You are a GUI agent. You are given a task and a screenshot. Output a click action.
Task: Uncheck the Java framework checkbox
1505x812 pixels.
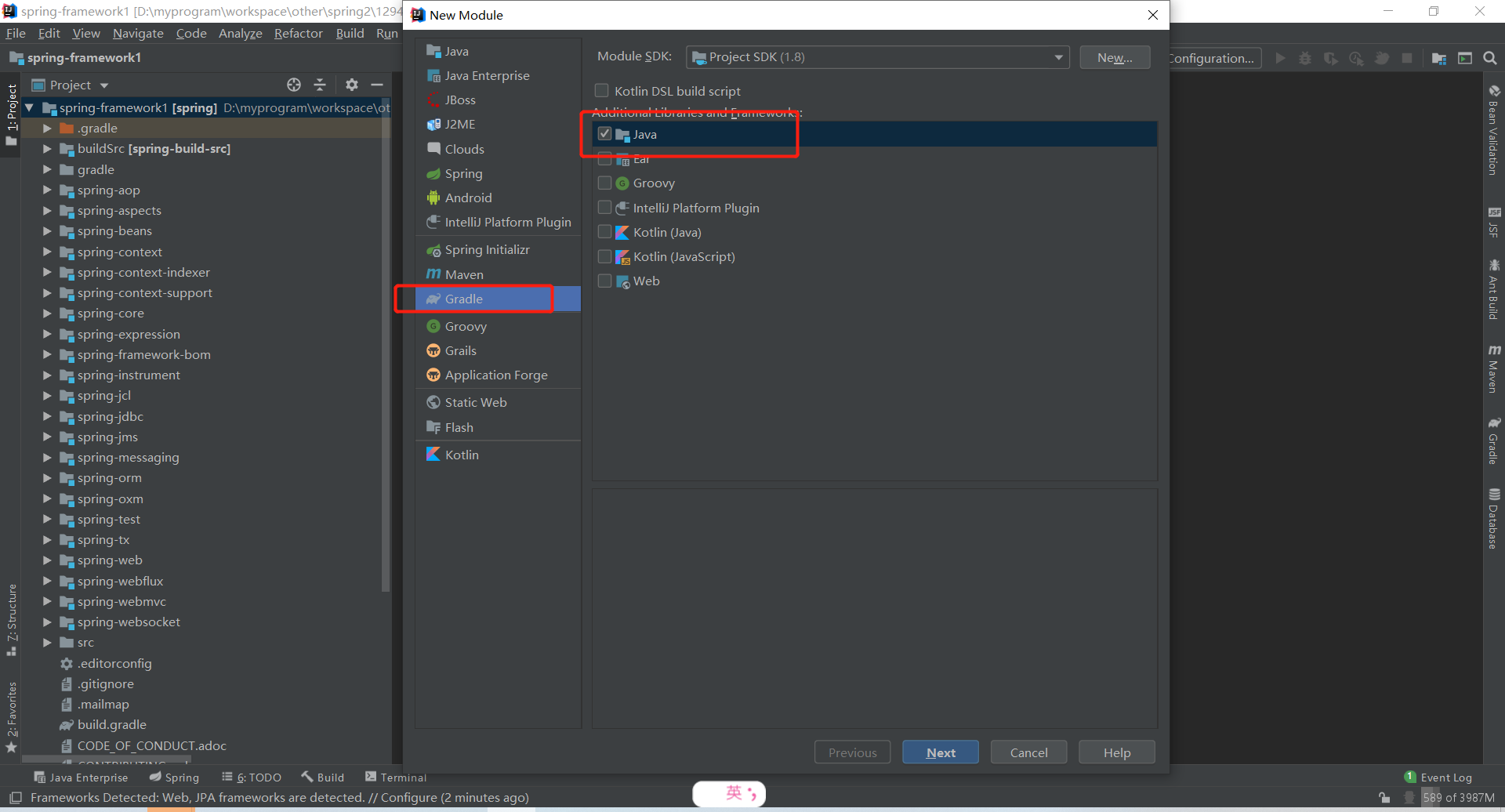pyautogui.click(x=604, y=134)
